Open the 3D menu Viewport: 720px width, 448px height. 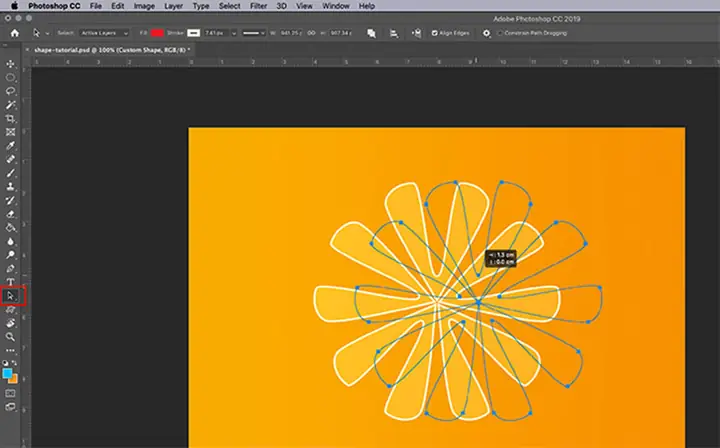[x=281, y=6]
